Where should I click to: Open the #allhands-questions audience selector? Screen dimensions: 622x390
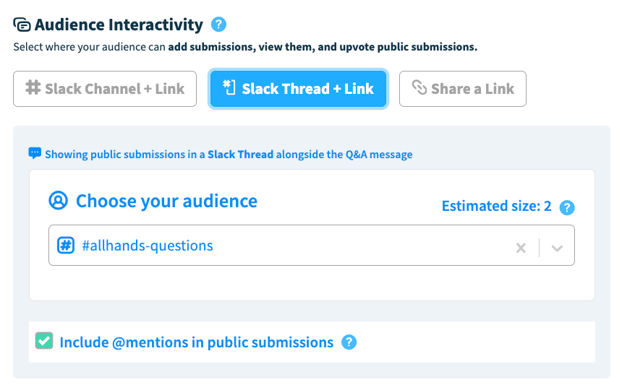(x=311, y=245)
